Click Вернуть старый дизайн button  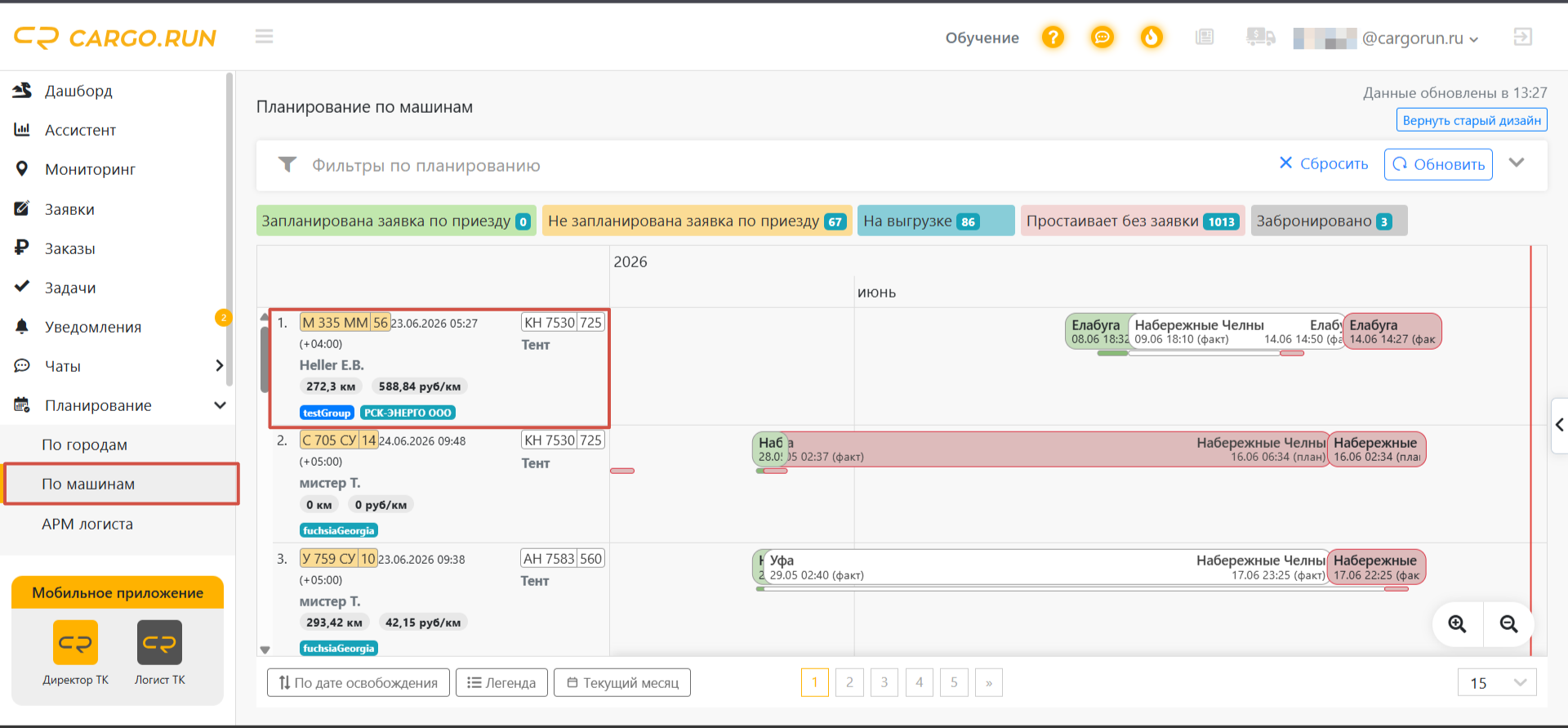coord(1472,120)
